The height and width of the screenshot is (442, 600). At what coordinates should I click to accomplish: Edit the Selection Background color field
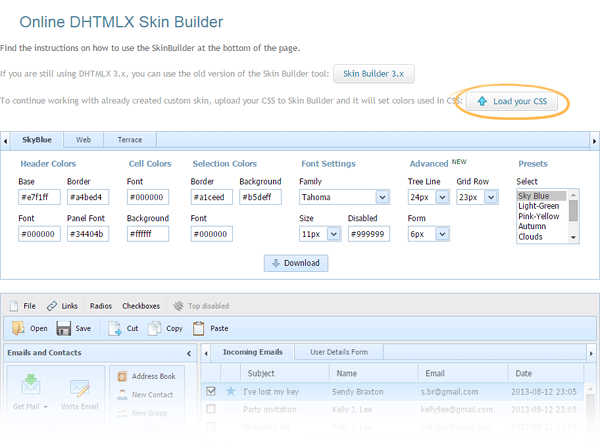pyautogui.click(x=260, y=197)
